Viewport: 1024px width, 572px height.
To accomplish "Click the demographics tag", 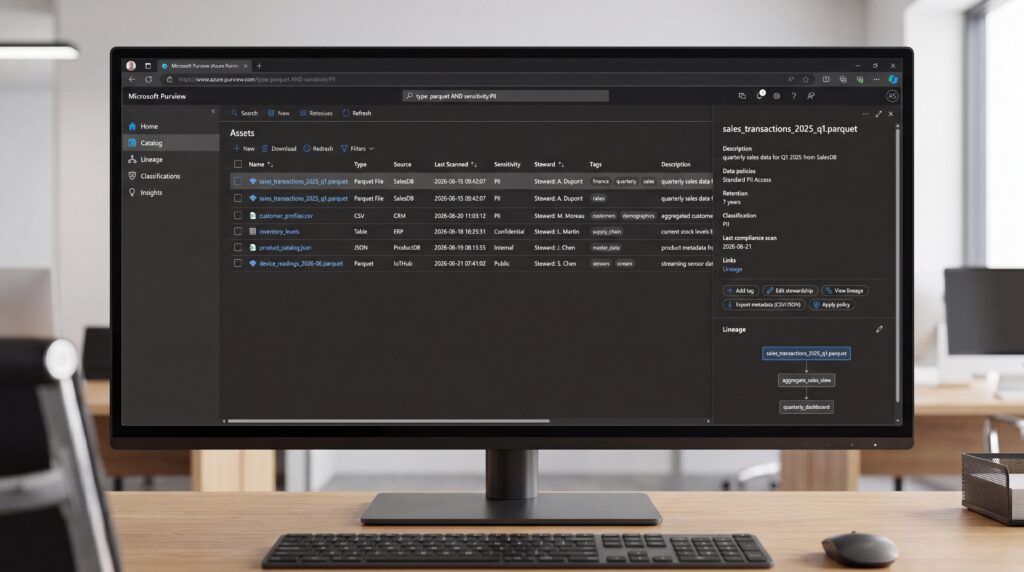I will tap(638, 215).
